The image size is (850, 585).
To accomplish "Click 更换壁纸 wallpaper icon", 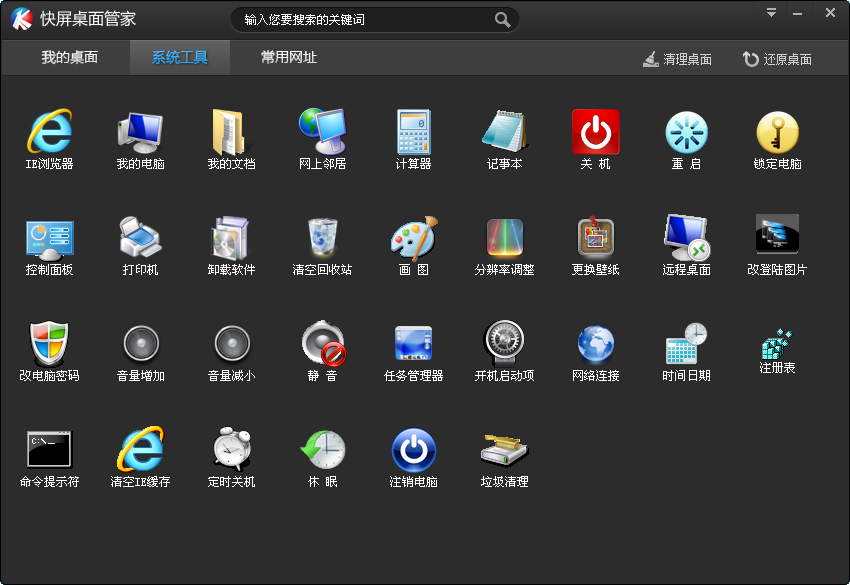I will [x=595, y=236].
